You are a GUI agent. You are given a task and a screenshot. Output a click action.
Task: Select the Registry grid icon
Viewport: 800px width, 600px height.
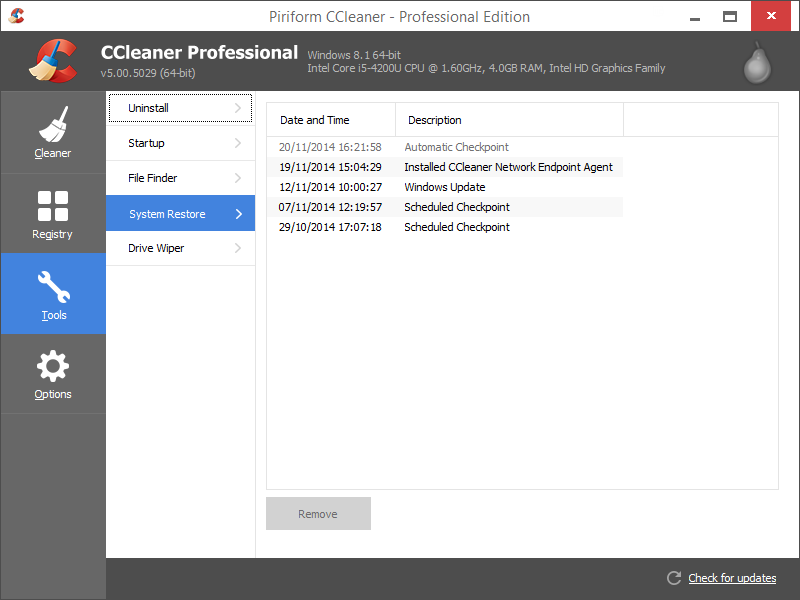(x=53, y=205)
